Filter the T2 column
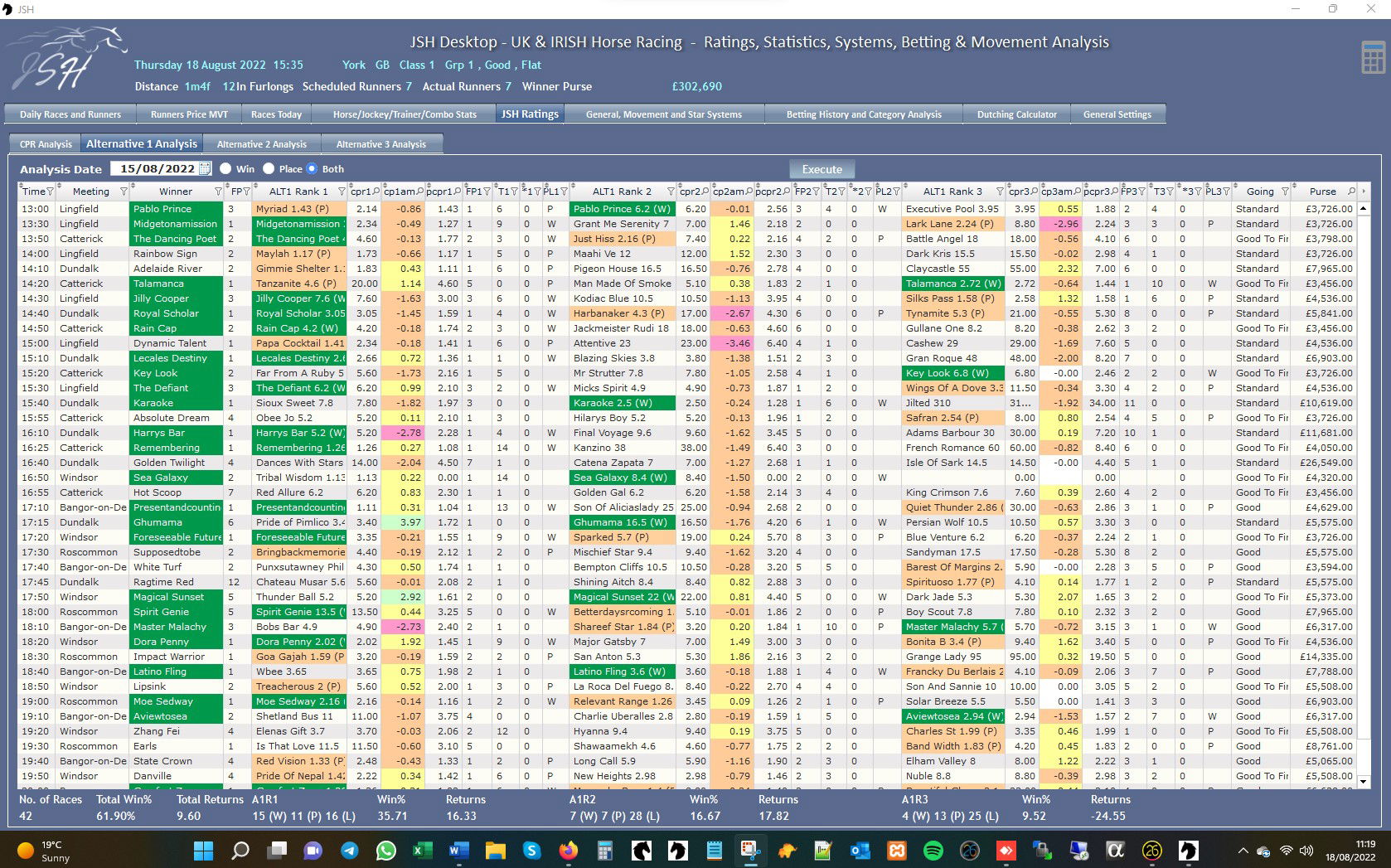The height and width of the screenshot is (868, 1391). coord(841,192)
